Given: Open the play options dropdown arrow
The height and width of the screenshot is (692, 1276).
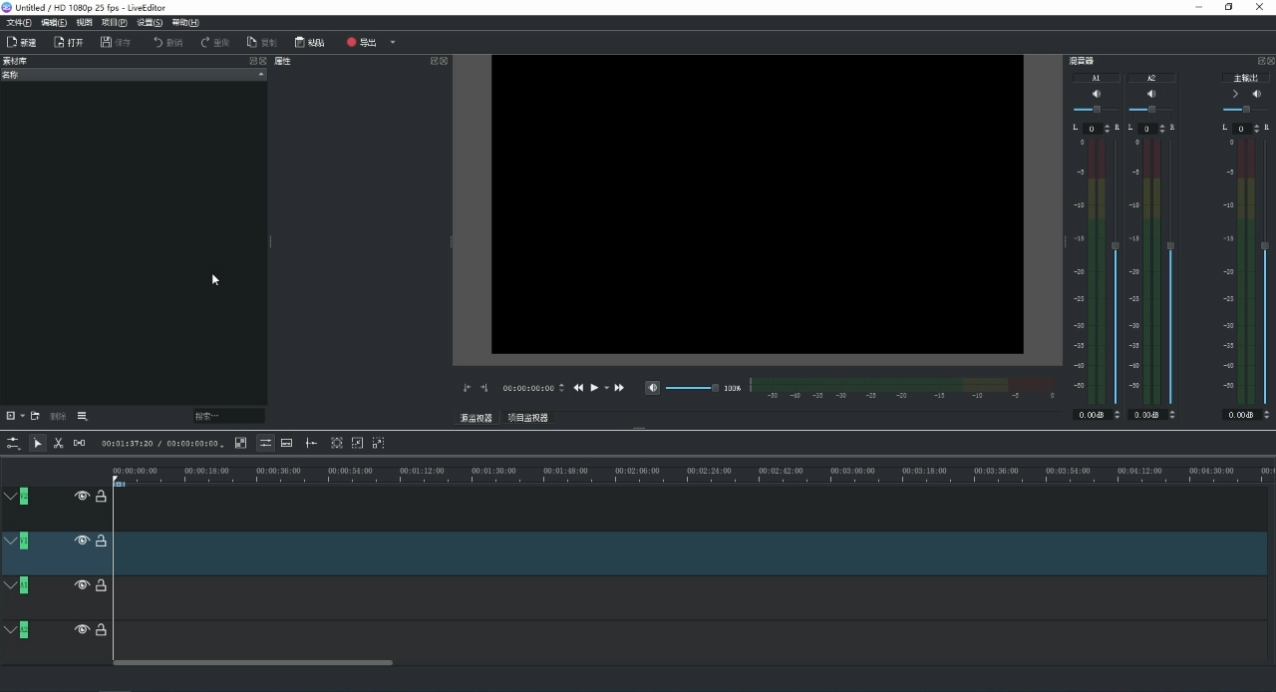Looking at the screenshot, I should click(606, 388).
